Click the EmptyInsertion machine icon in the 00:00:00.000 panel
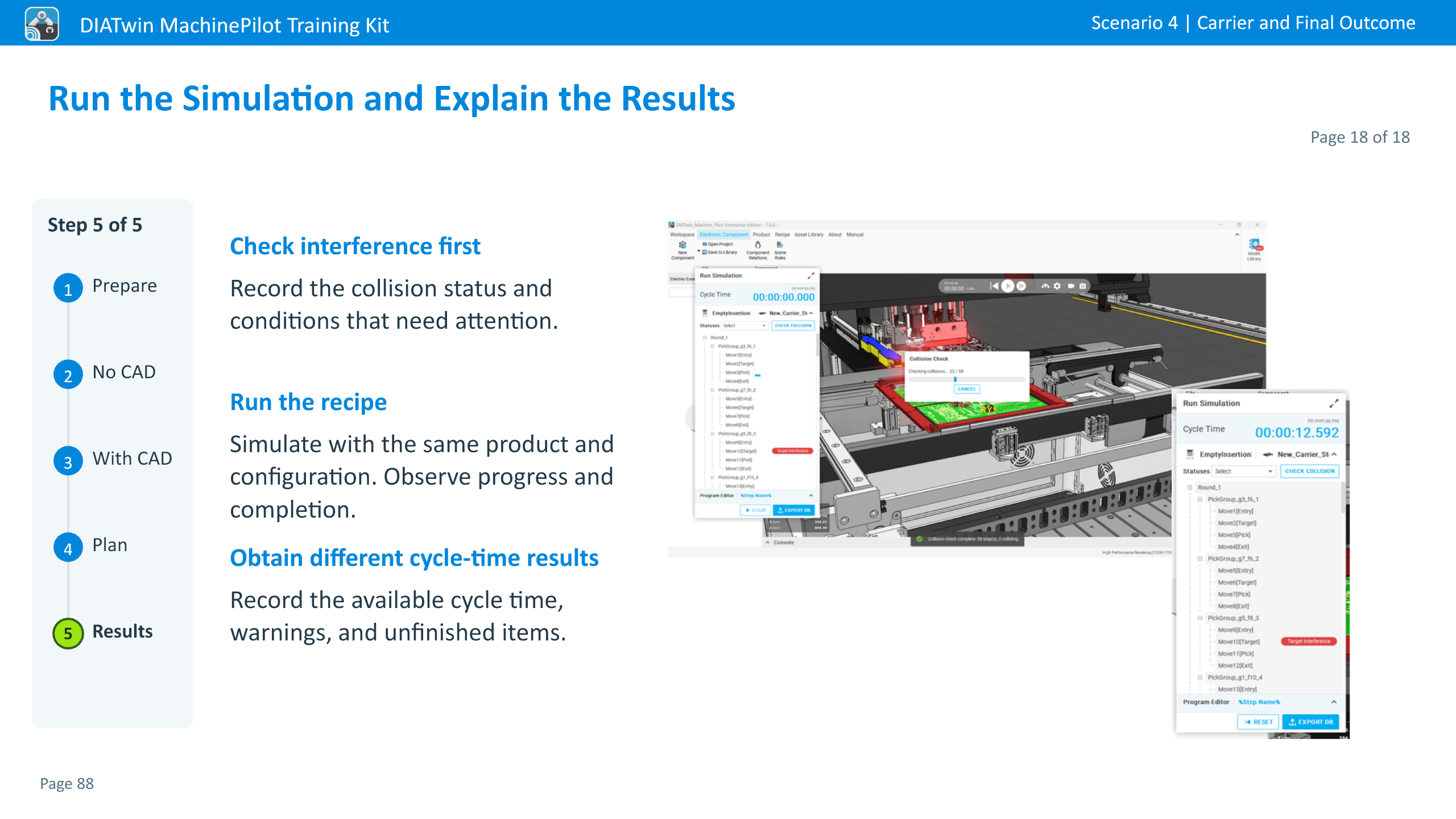Viewport: 1456px width, 819px height. 705,313
